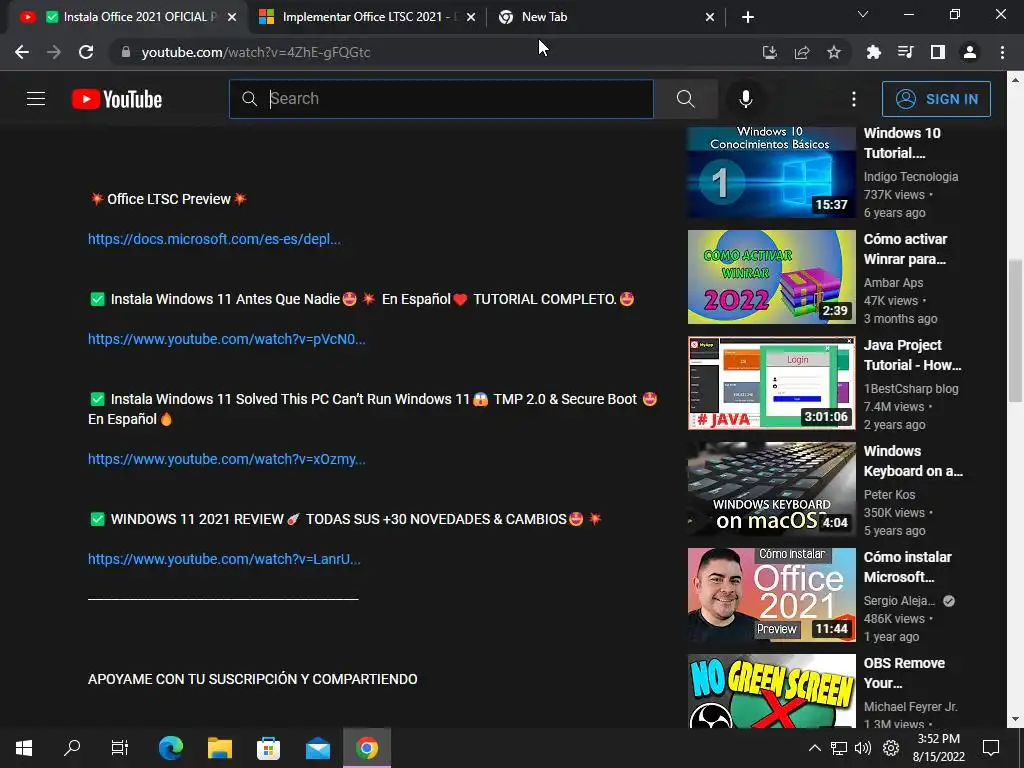Open the YouTube hamburger guide menu
Image resolution: width=1024 pixels, height=768 pixels.
[x=36, y=99]
